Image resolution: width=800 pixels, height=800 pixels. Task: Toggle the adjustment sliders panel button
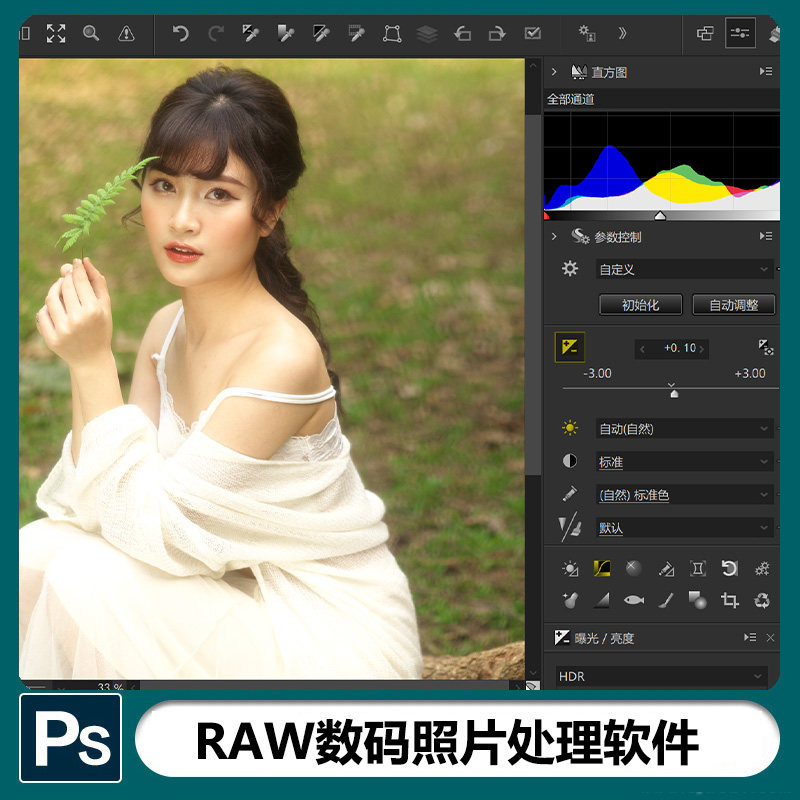click(740, 33)
